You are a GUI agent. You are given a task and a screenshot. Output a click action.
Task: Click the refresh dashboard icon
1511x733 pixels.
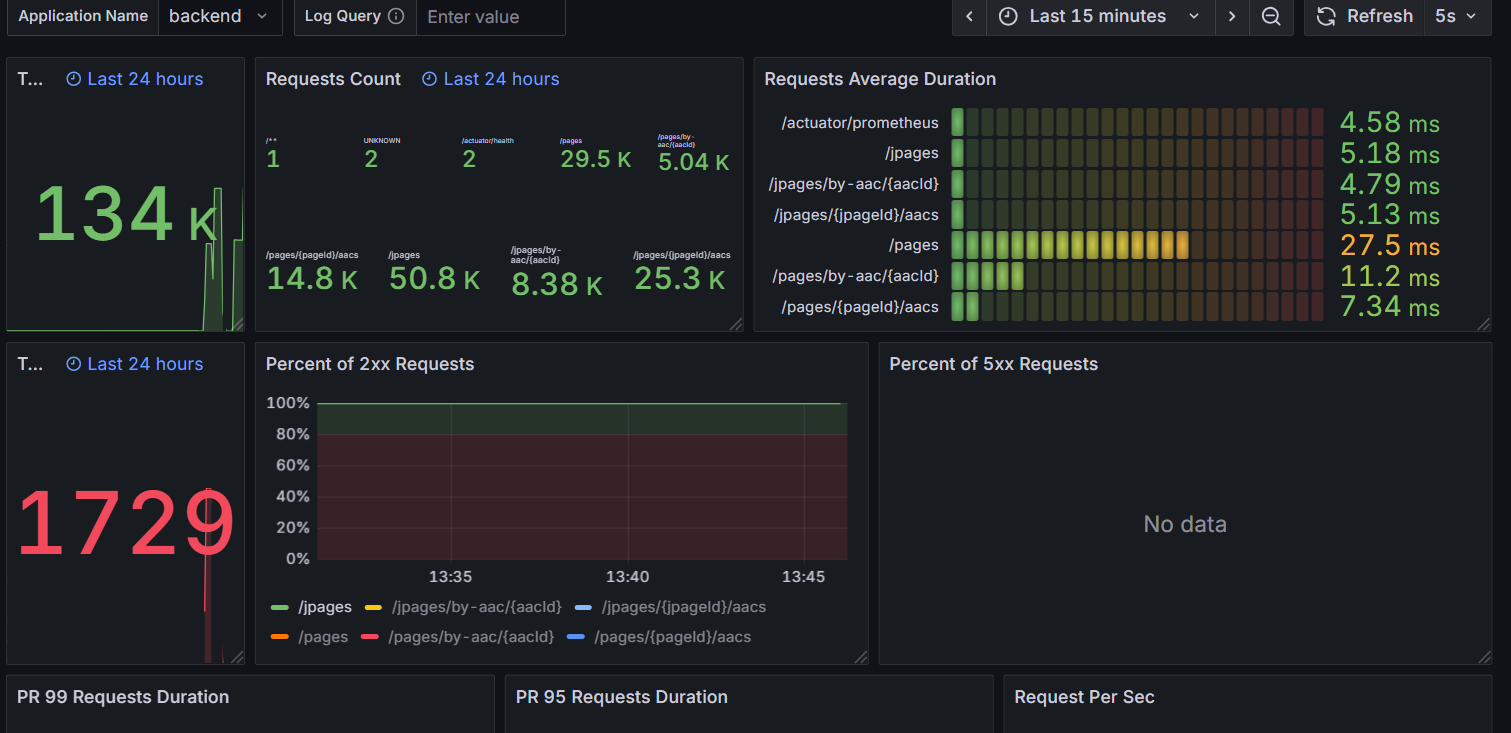coord(1326,17)
